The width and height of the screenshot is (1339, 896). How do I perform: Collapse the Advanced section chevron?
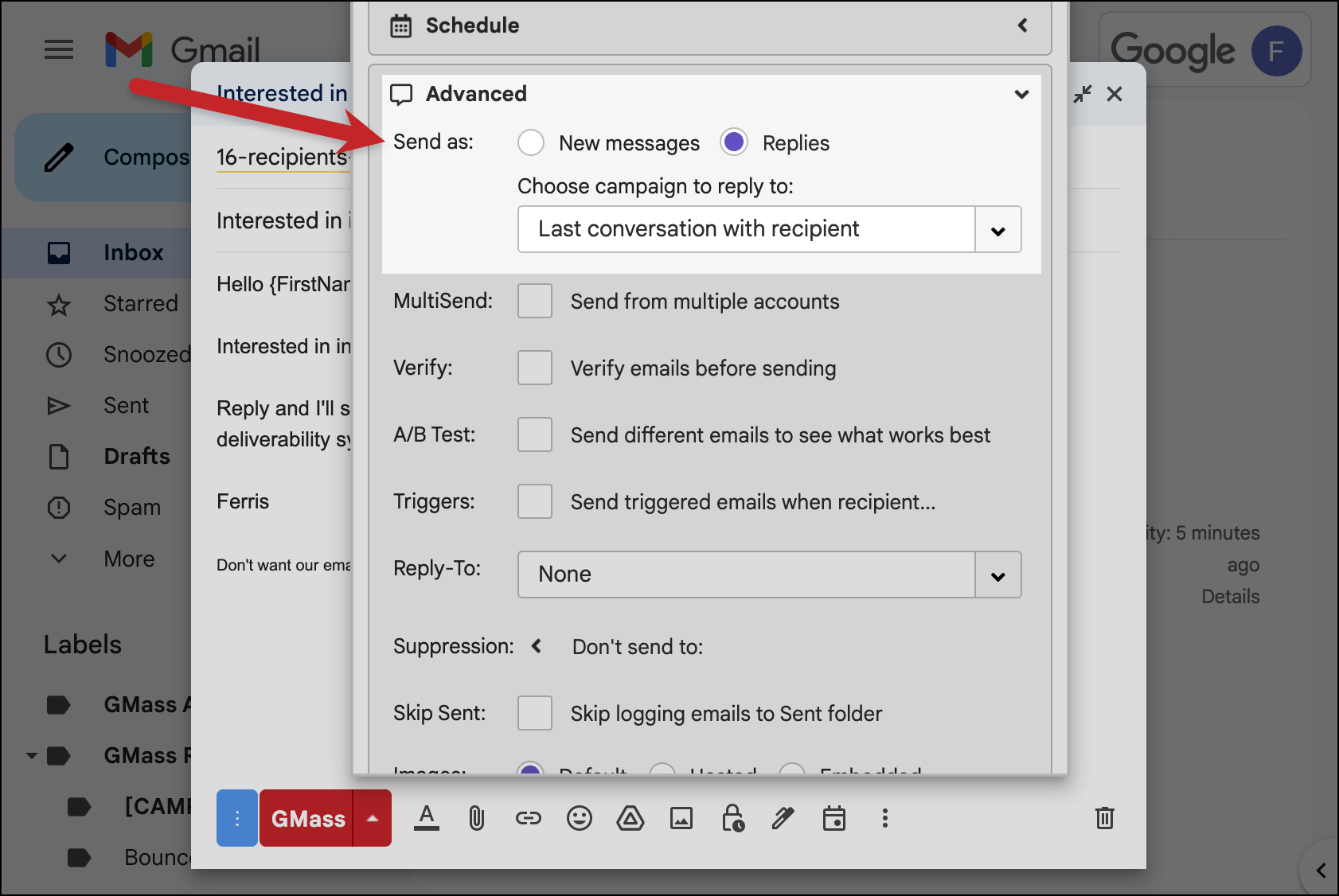point(1022,94)
